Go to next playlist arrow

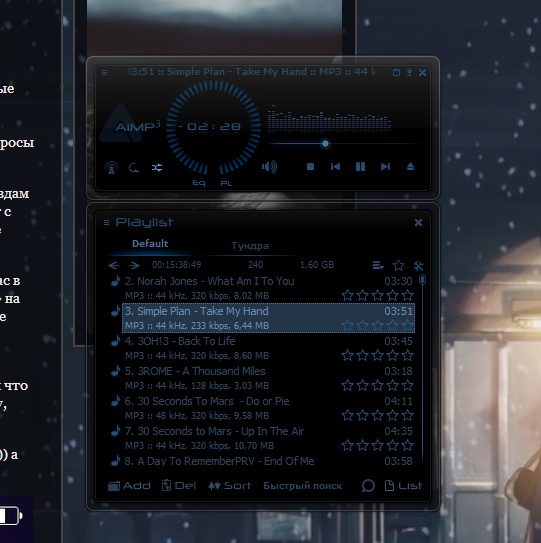[134, 265]
